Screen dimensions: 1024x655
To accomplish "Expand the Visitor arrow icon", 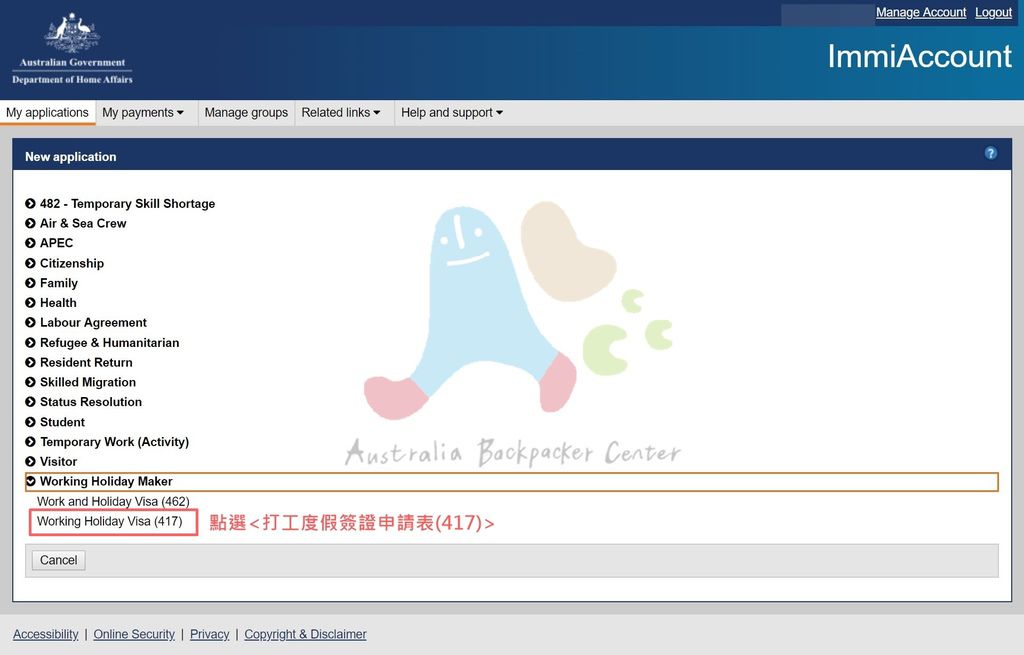I will coord(30,462).
